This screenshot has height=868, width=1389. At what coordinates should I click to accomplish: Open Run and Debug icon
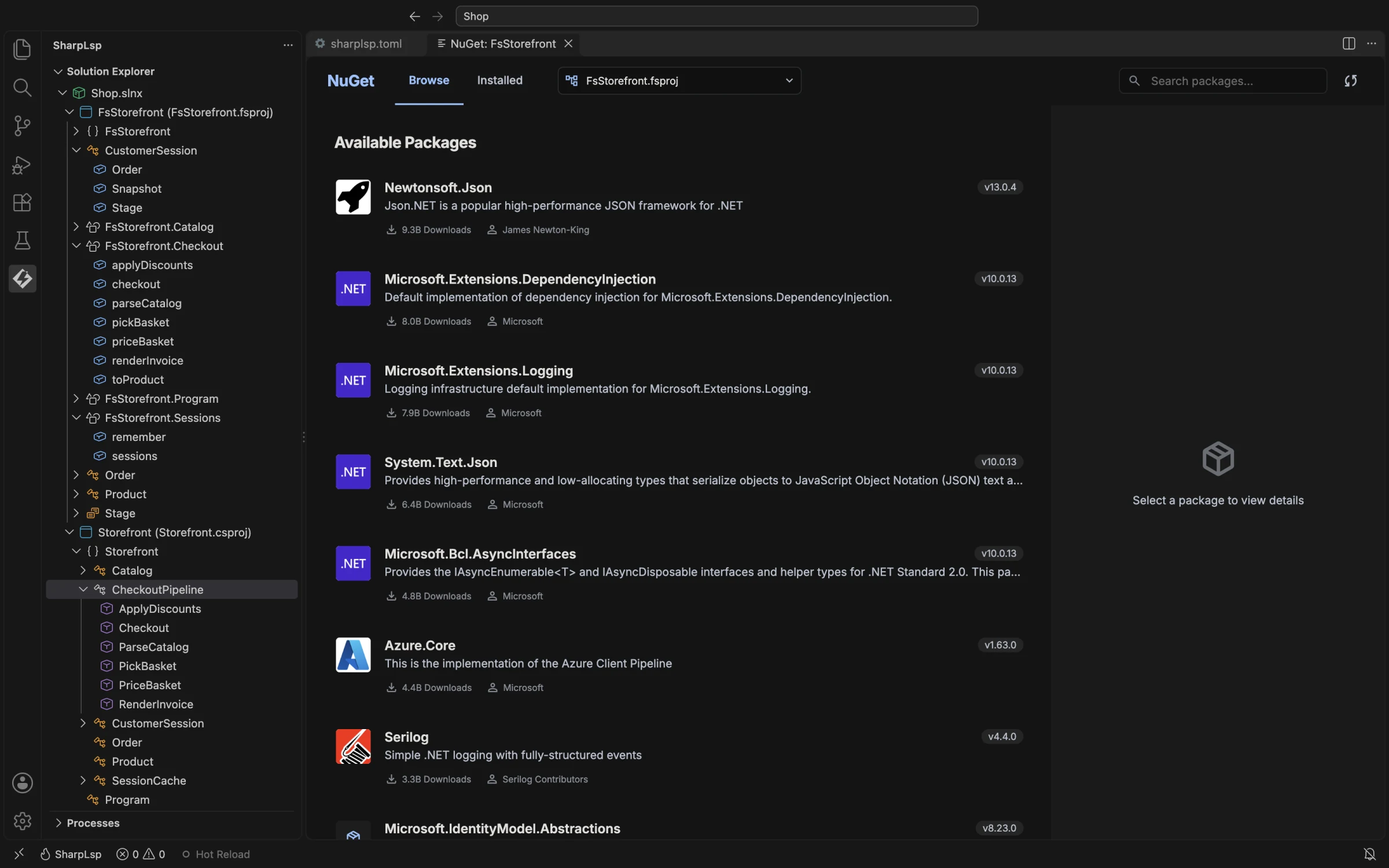coord(22,164)
